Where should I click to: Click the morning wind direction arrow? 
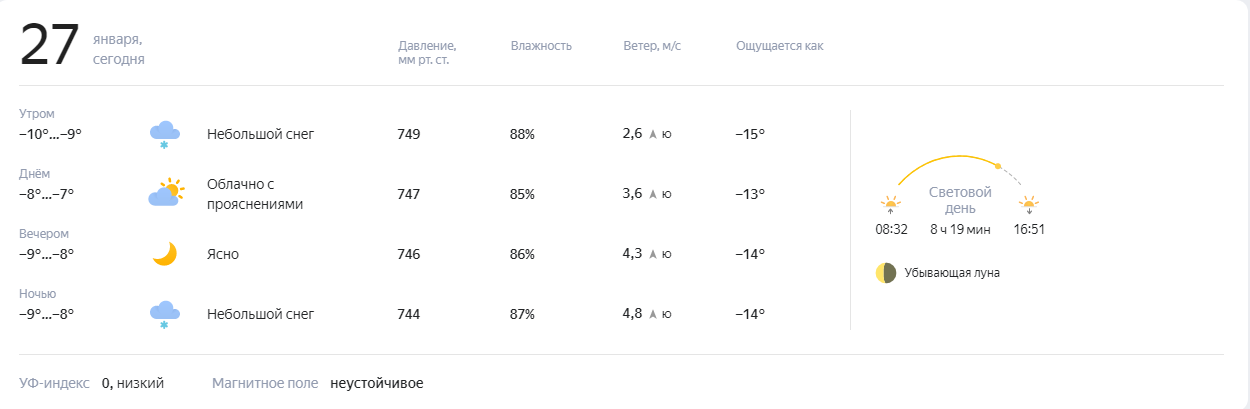(x=653, y=134)
